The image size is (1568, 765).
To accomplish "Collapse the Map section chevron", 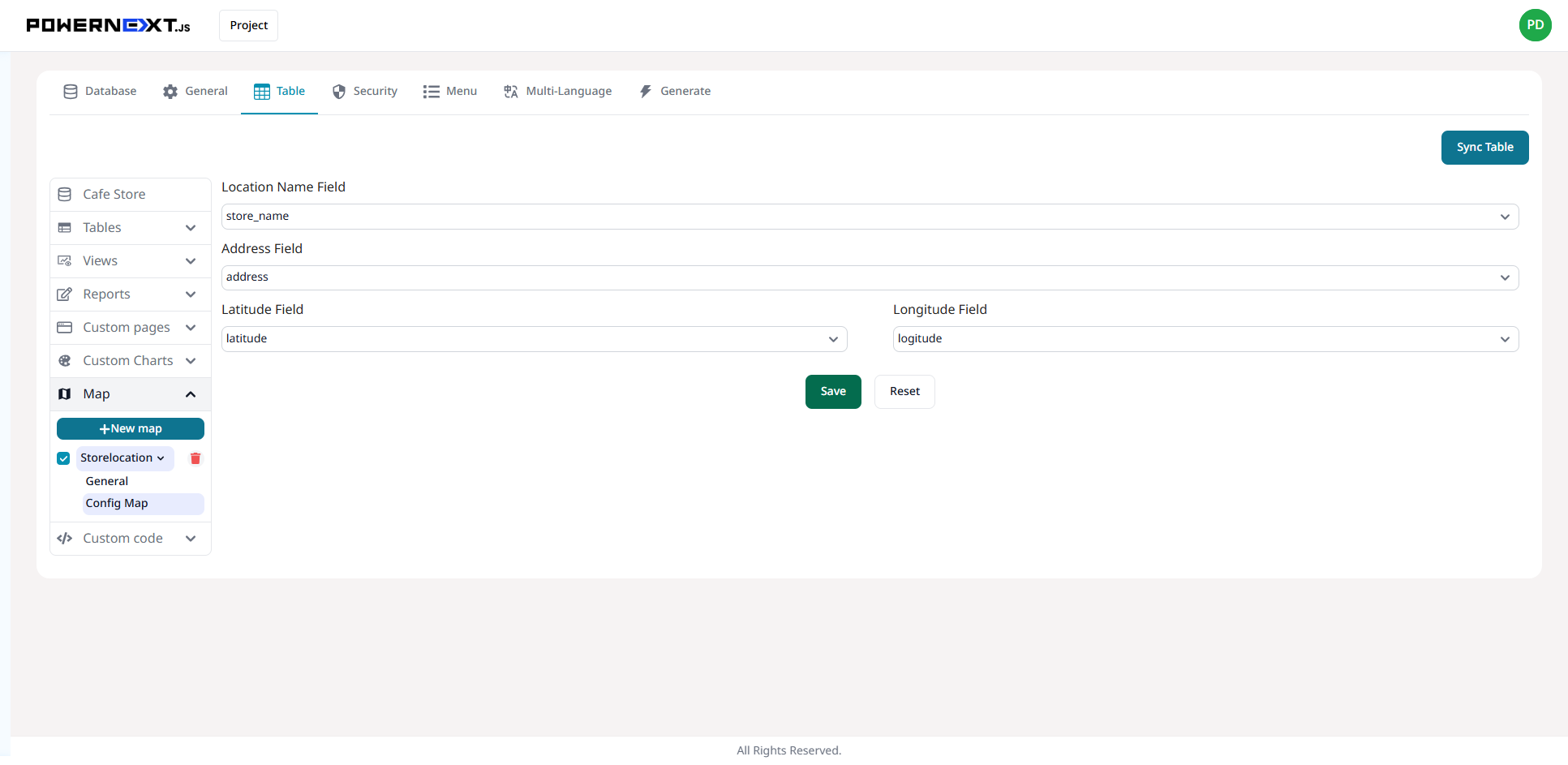I will [191, 394].
